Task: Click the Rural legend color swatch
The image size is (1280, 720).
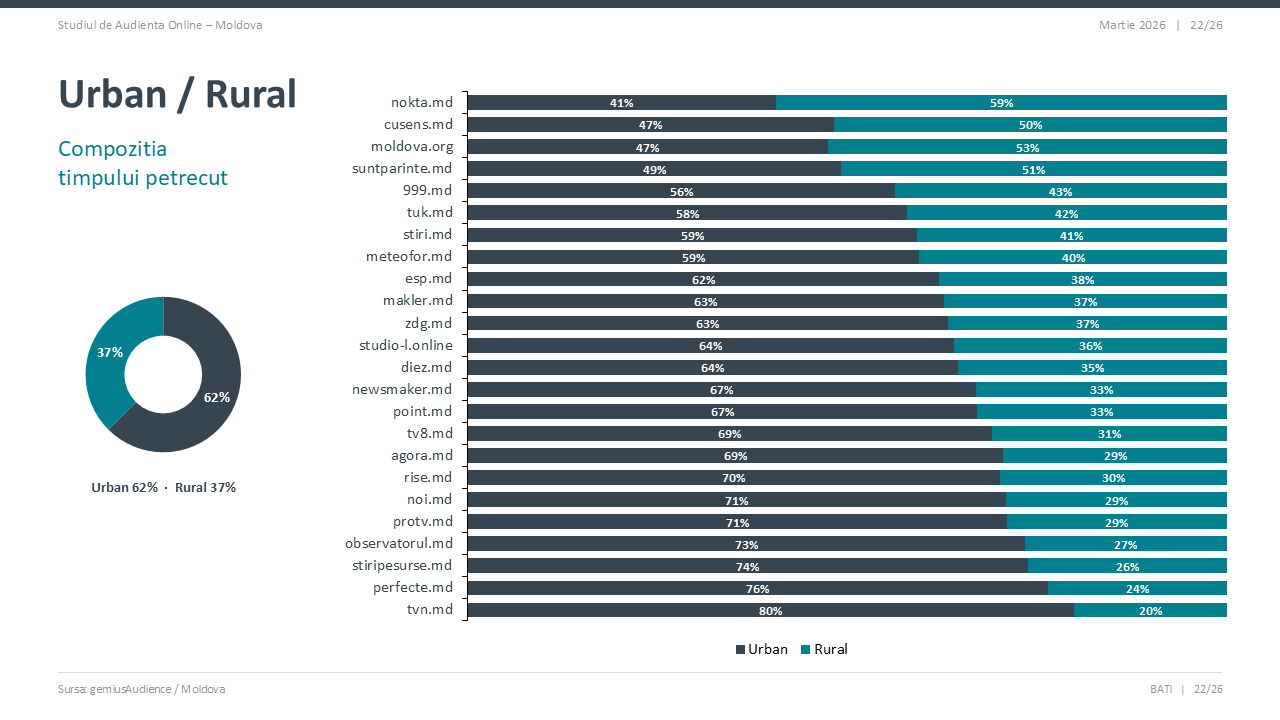Action: tap(806, 650)
